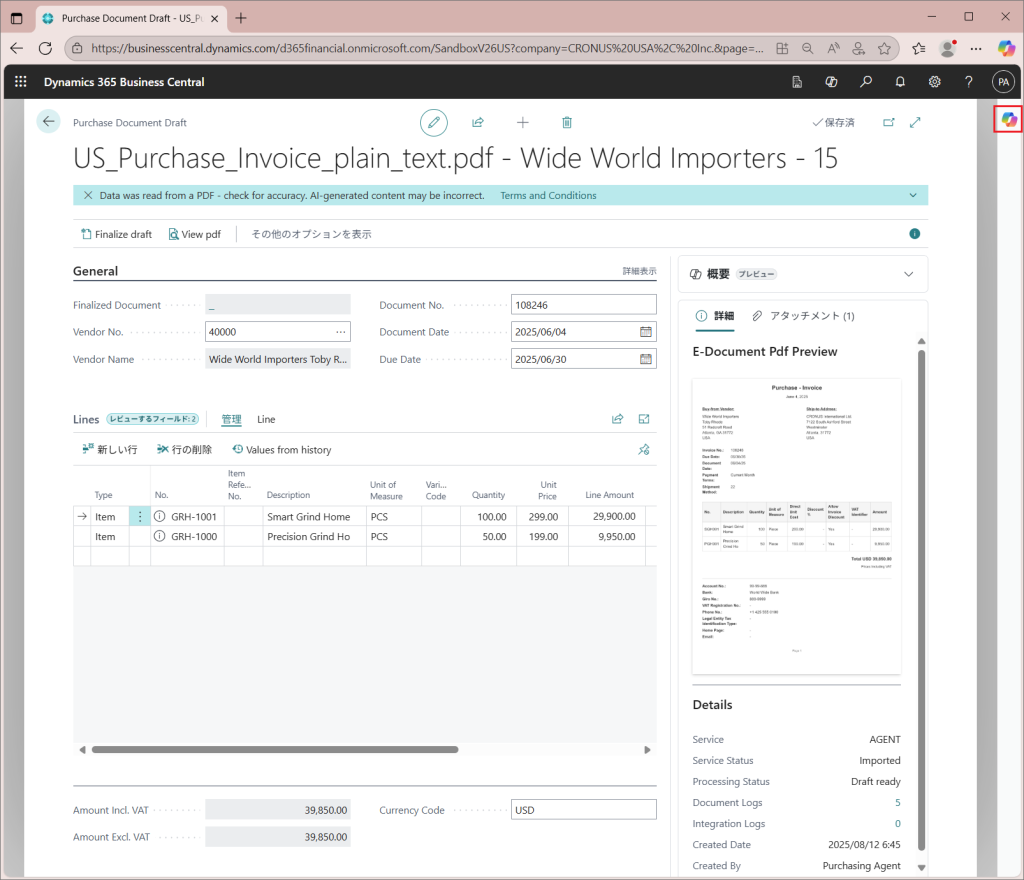Click the share icon in Lines section

[x=617, y=419]
